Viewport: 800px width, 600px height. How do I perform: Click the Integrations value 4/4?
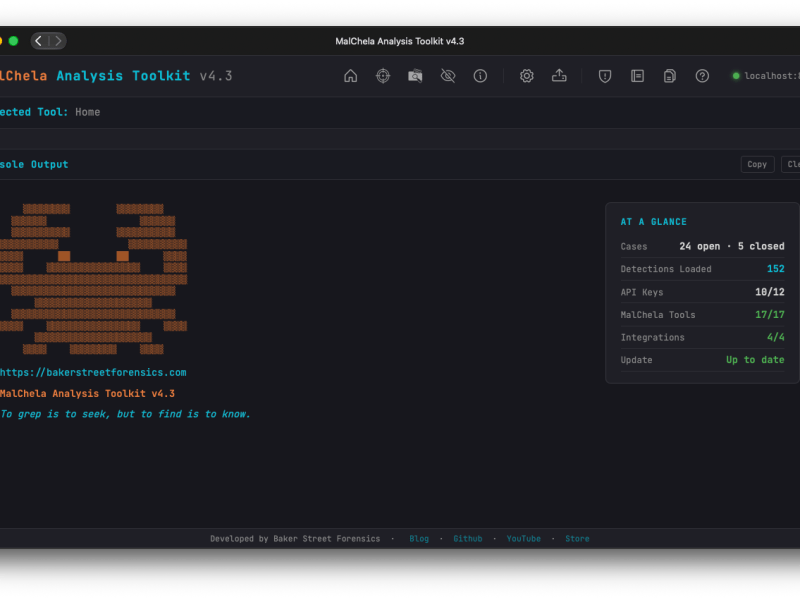(776, 337)
